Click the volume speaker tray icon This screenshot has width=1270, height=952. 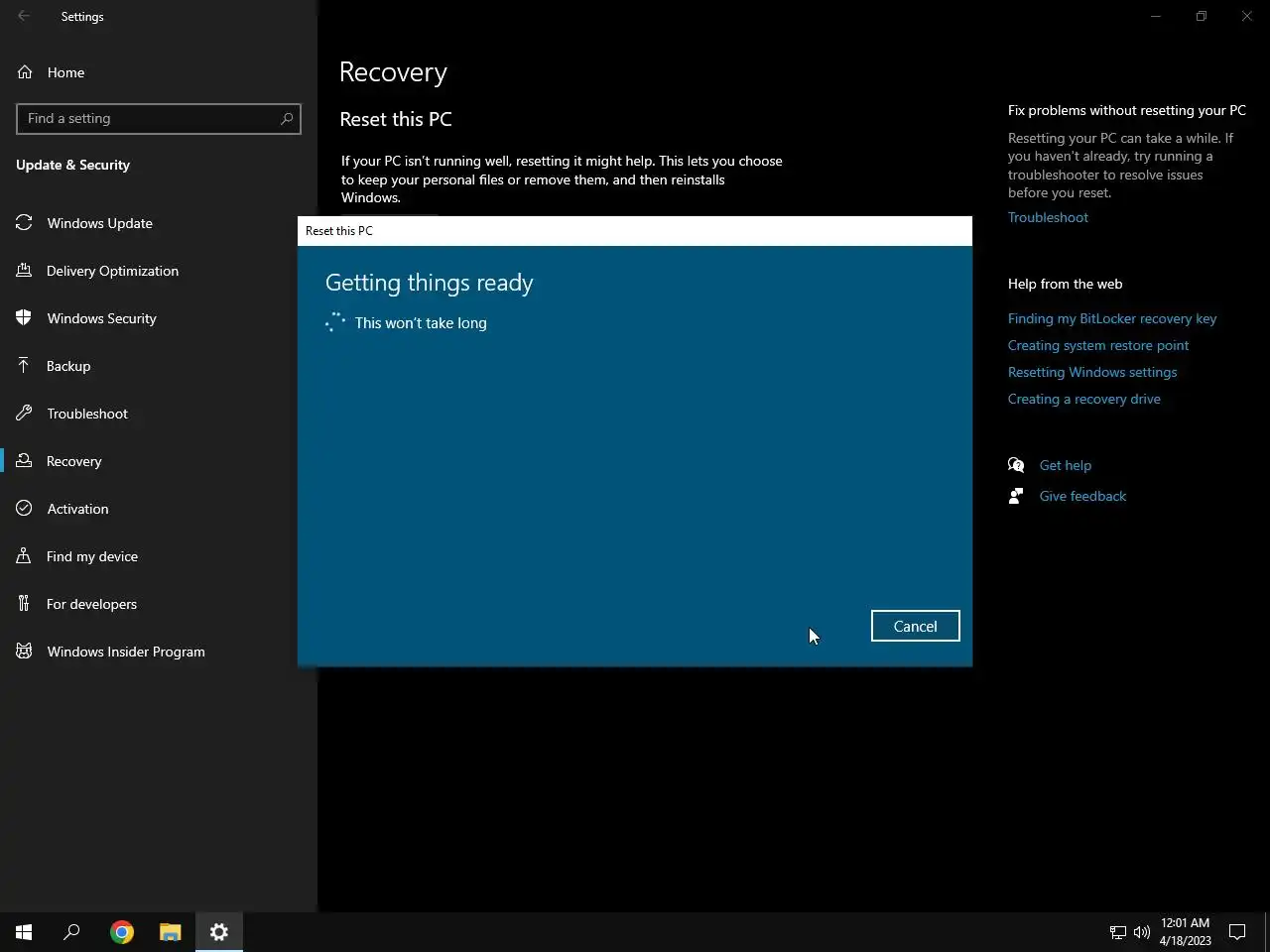(x=1142, y=932)
